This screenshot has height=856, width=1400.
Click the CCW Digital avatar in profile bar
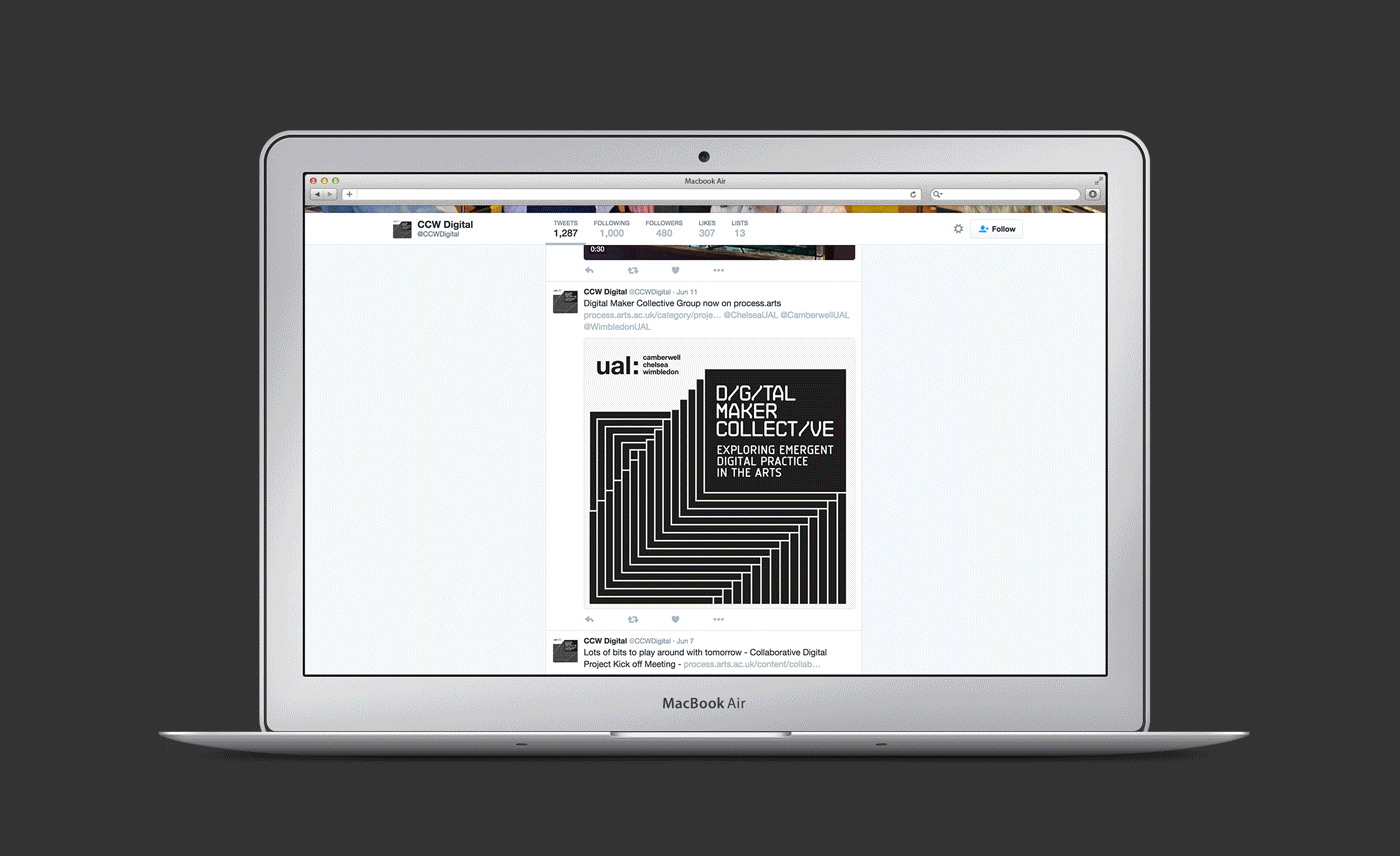pyautogui.click(x=402, y=229)
